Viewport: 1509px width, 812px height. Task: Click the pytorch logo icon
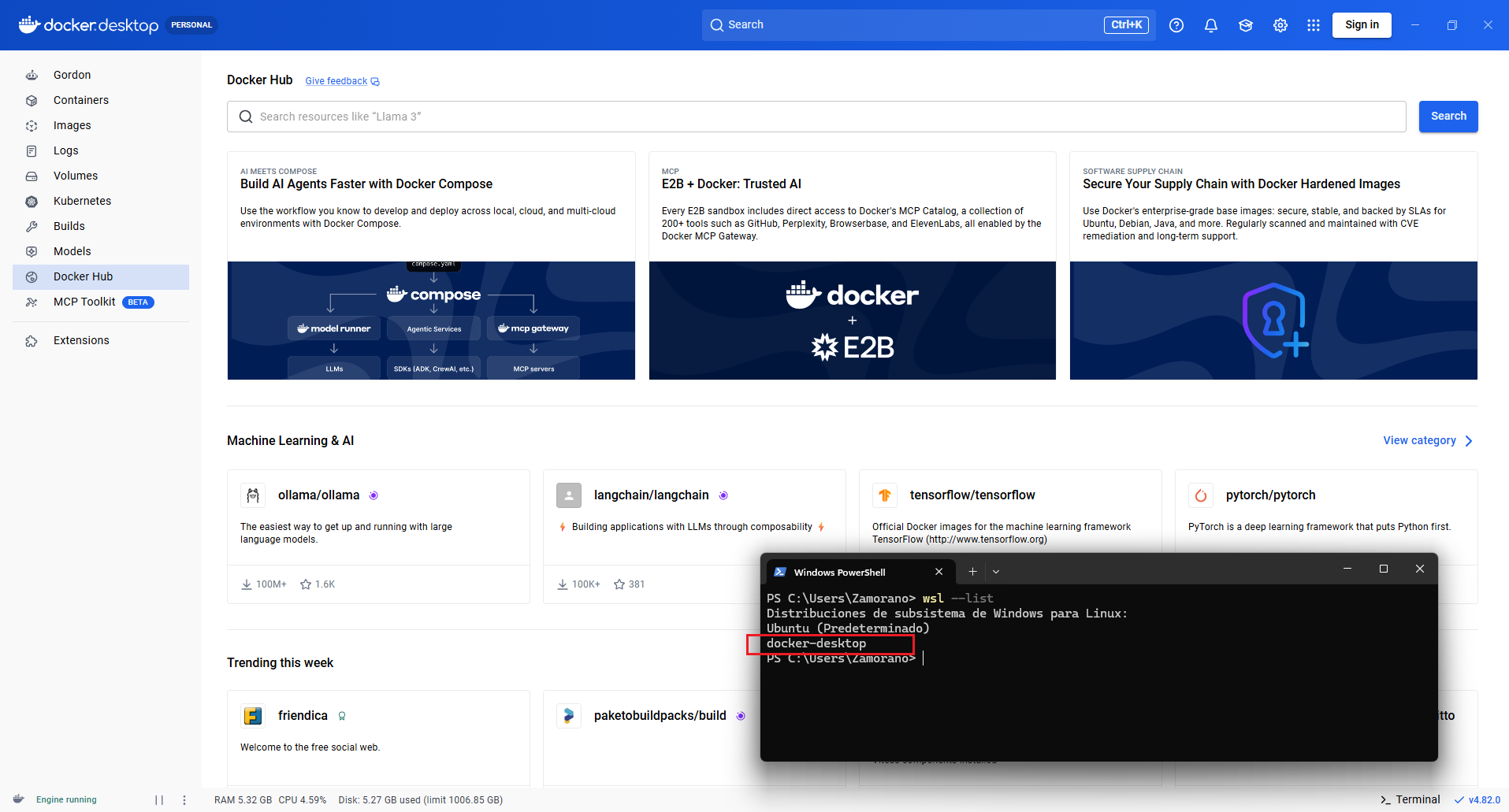1201,495
